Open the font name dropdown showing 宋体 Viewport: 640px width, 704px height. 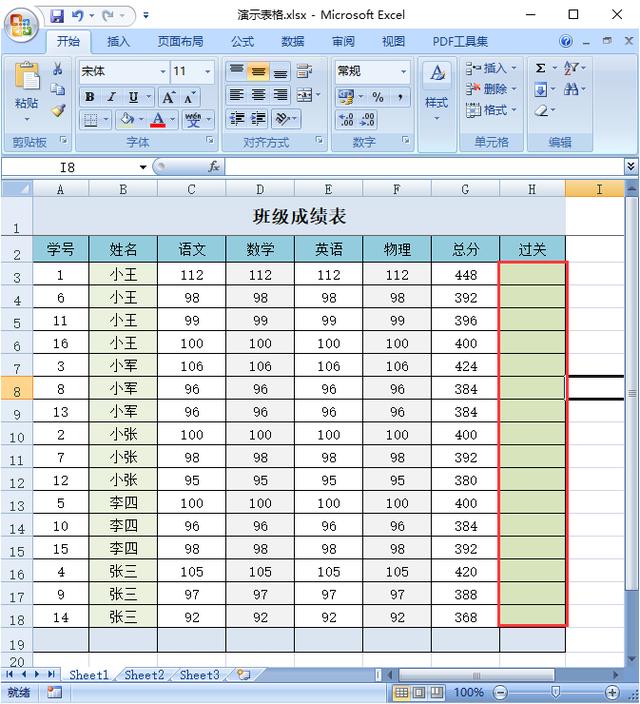(123, 72)
